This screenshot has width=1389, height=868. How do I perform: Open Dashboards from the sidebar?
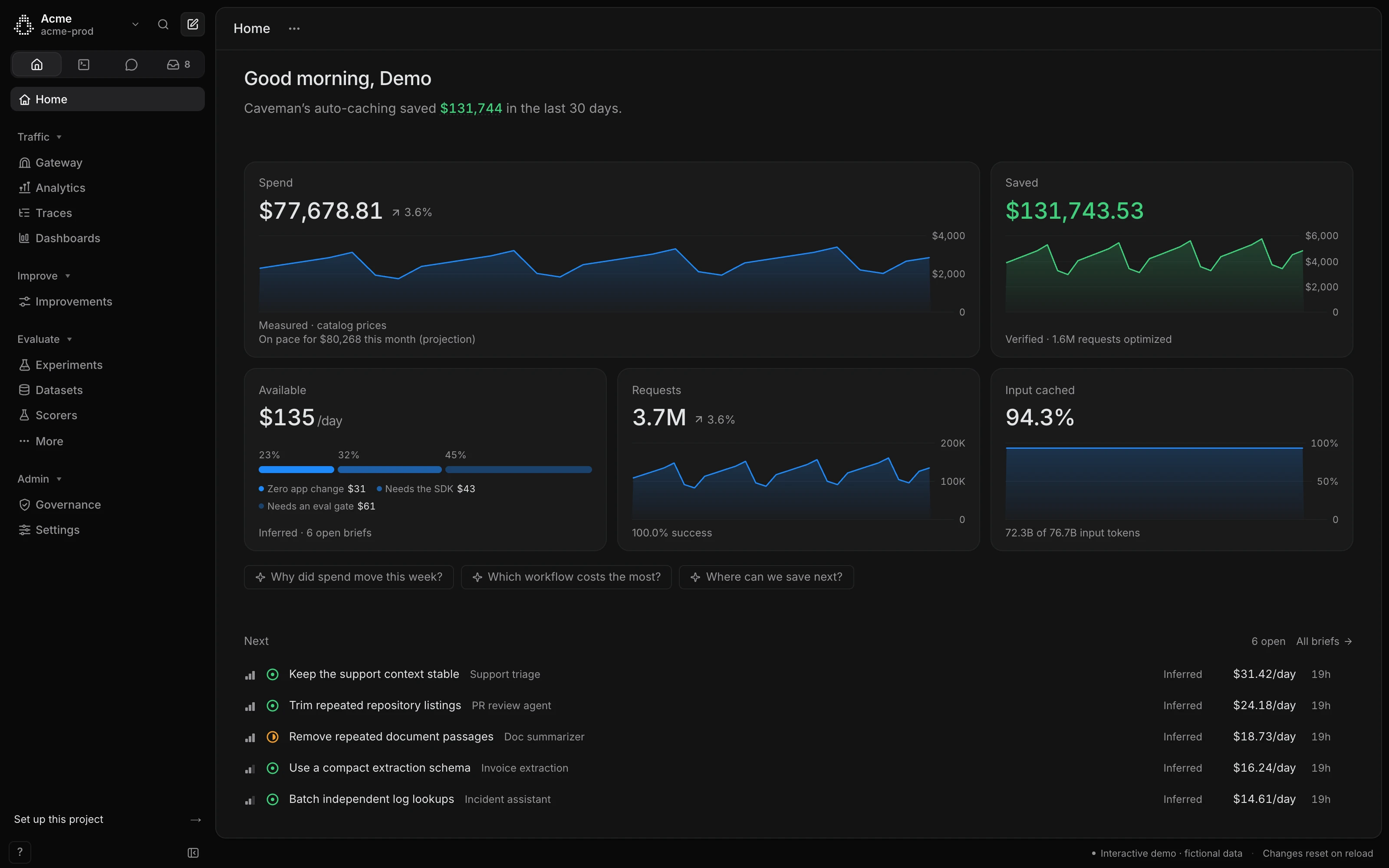point(107,238)
